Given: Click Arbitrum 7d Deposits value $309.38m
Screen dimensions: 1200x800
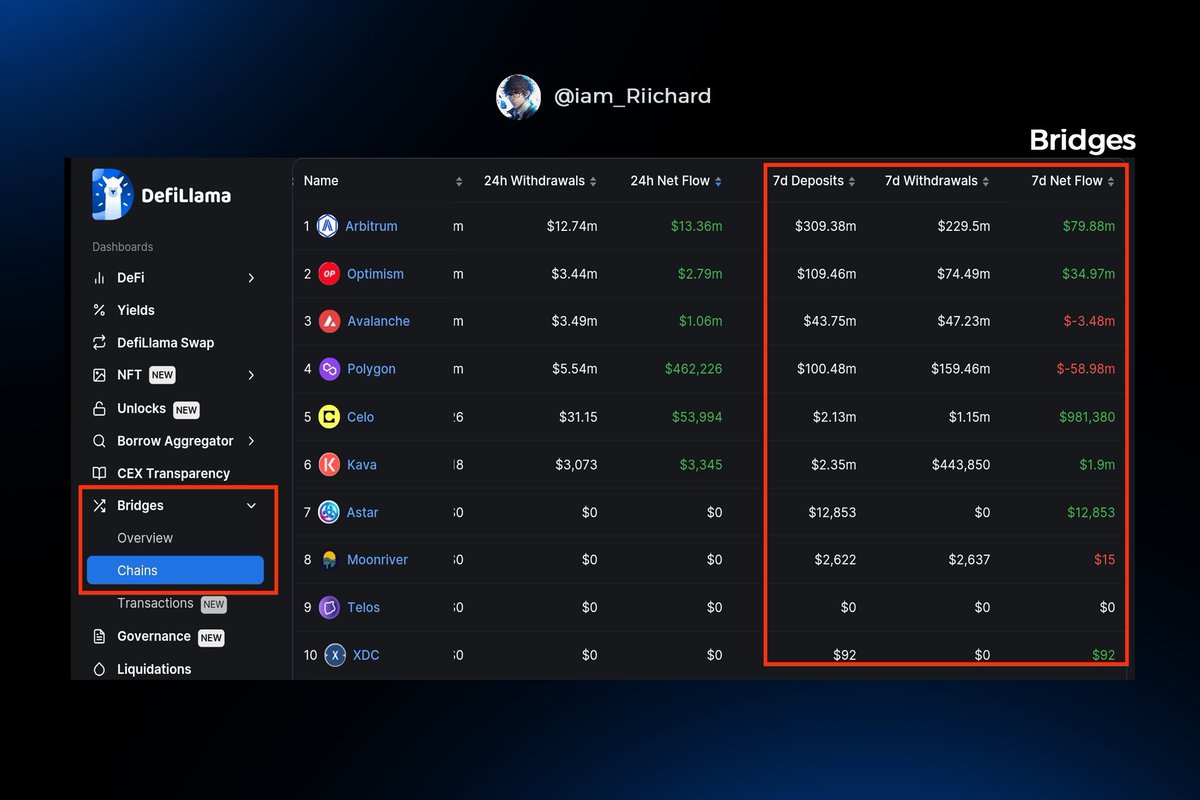Looking at the screenshot, I should click(826, 226).
